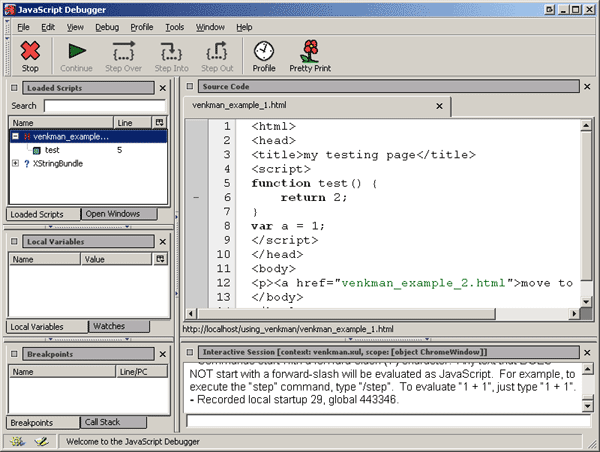Click XStringBundle question mark icon

(26, 164)
